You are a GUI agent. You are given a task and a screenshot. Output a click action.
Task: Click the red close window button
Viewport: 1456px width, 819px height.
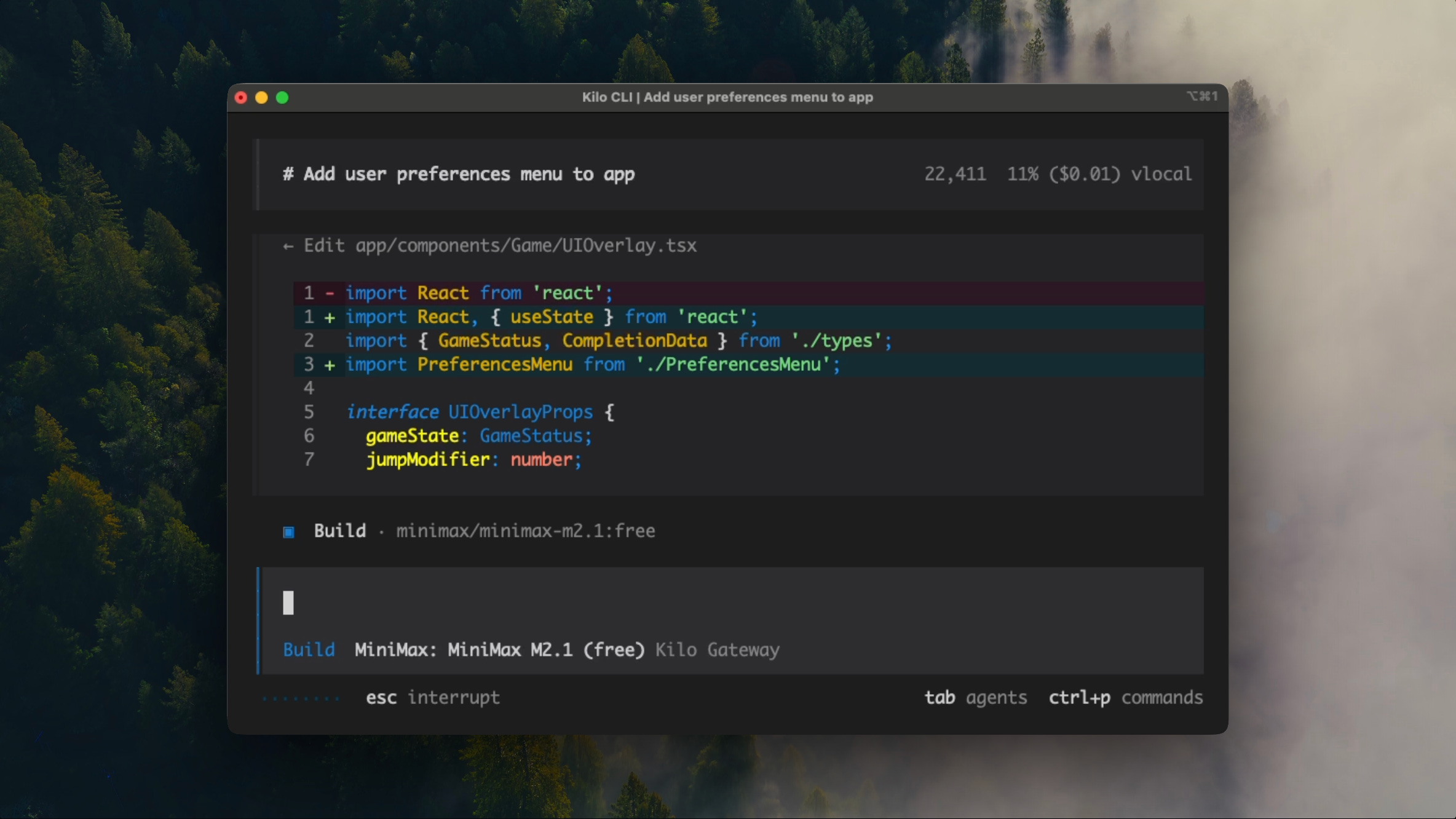pyautogui.click(x=241, y=98)
